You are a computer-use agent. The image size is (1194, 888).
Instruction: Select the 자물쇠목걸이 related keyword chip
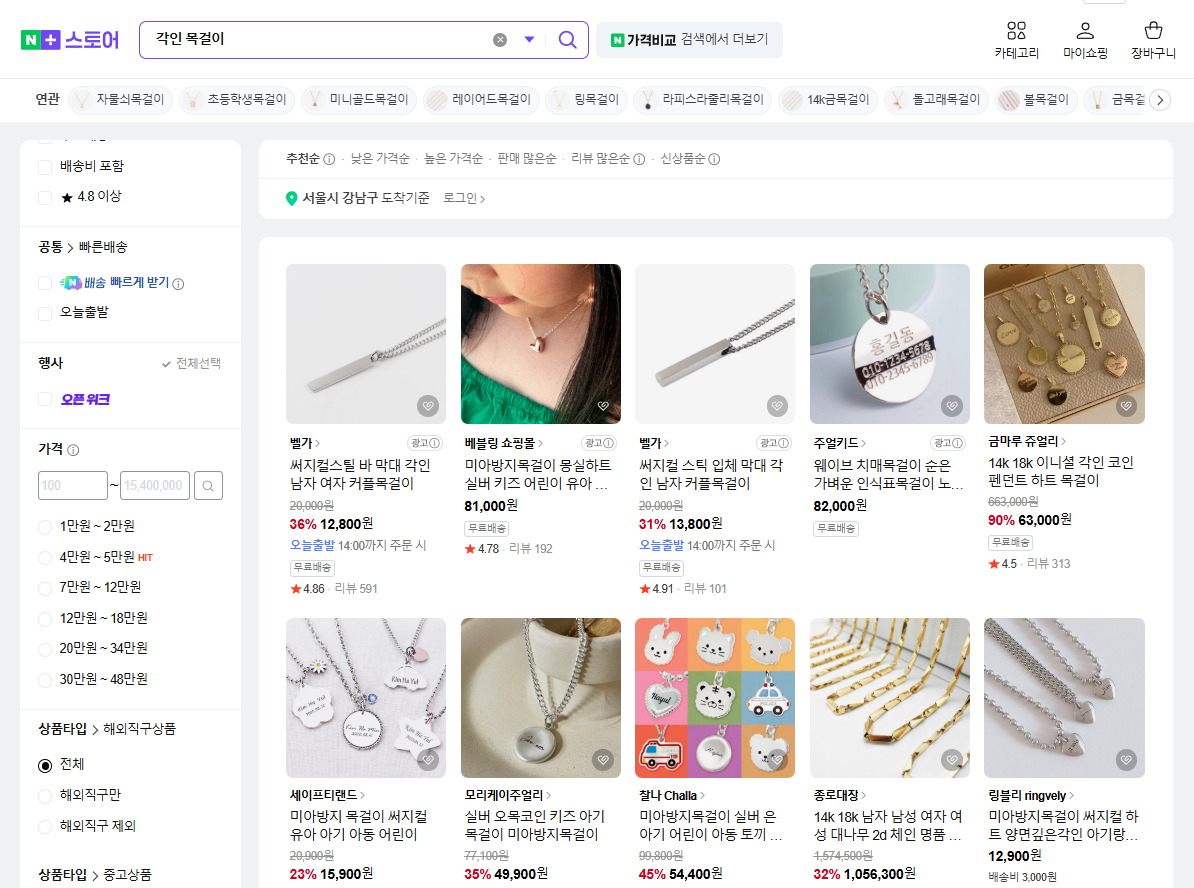coord(121,100)
